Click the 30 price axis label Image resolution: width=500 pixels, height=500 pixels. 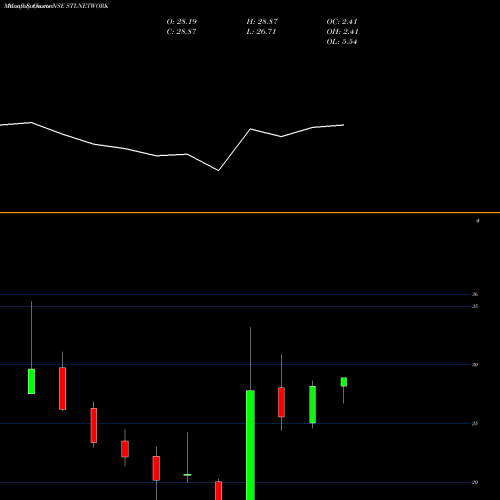coord(475,365)
